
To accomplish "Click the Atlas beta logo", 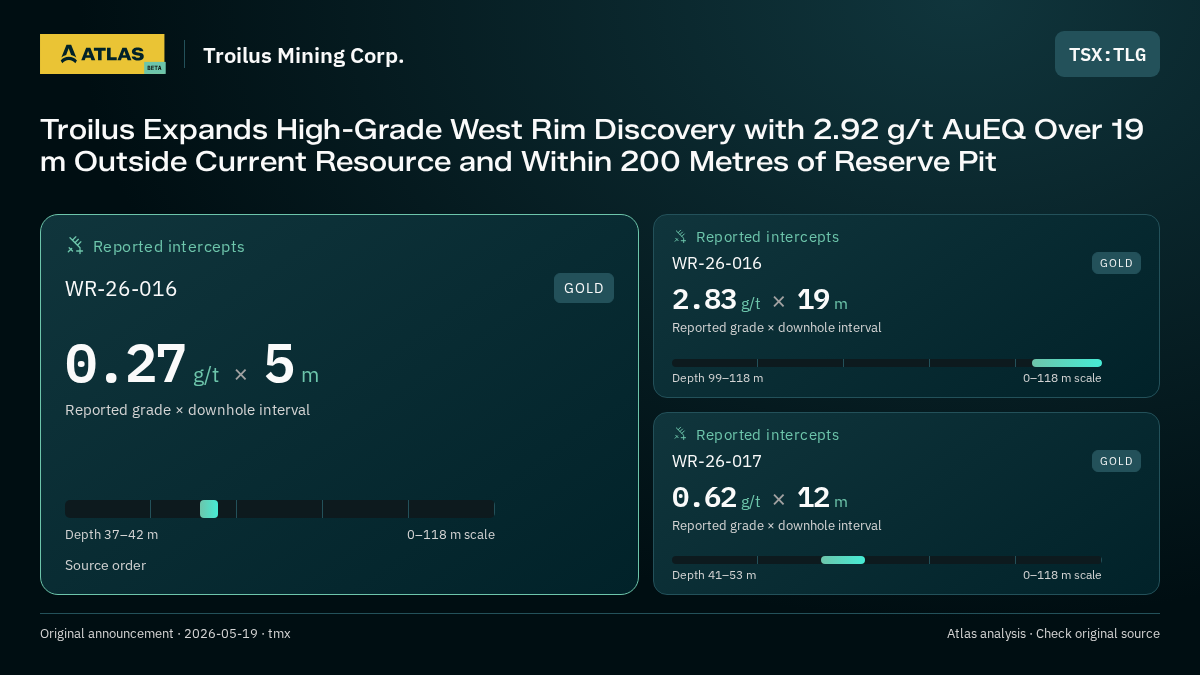I will (x=102, y=54).
